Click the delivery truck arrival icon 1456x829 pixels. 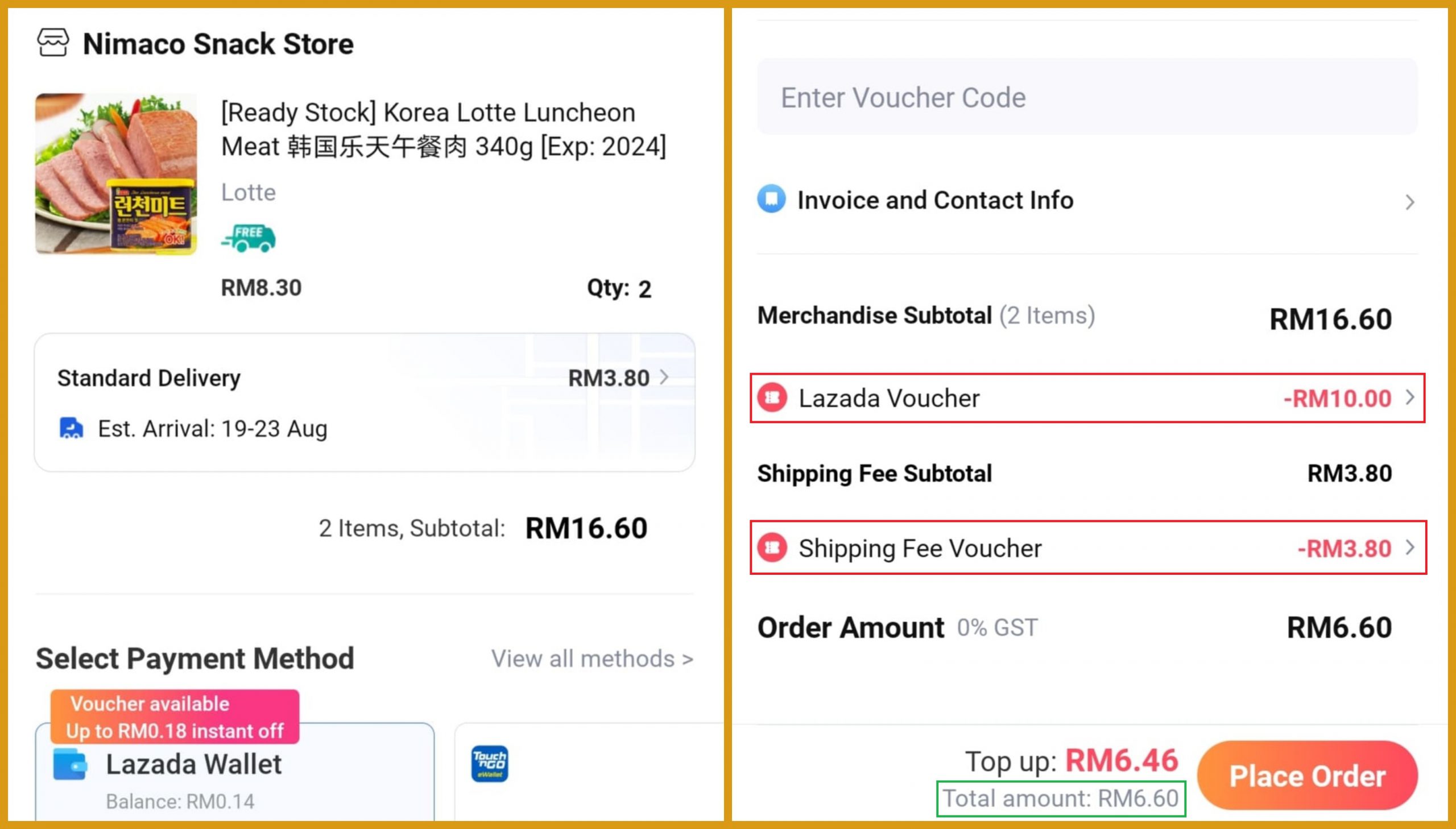click(71, 428)
